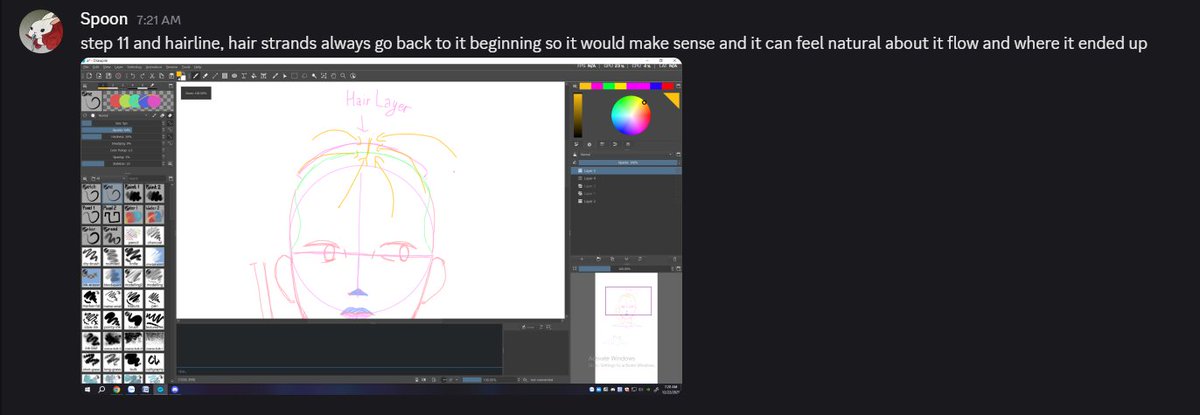Click the Undo arrow icon

click(x=133, y=76)
